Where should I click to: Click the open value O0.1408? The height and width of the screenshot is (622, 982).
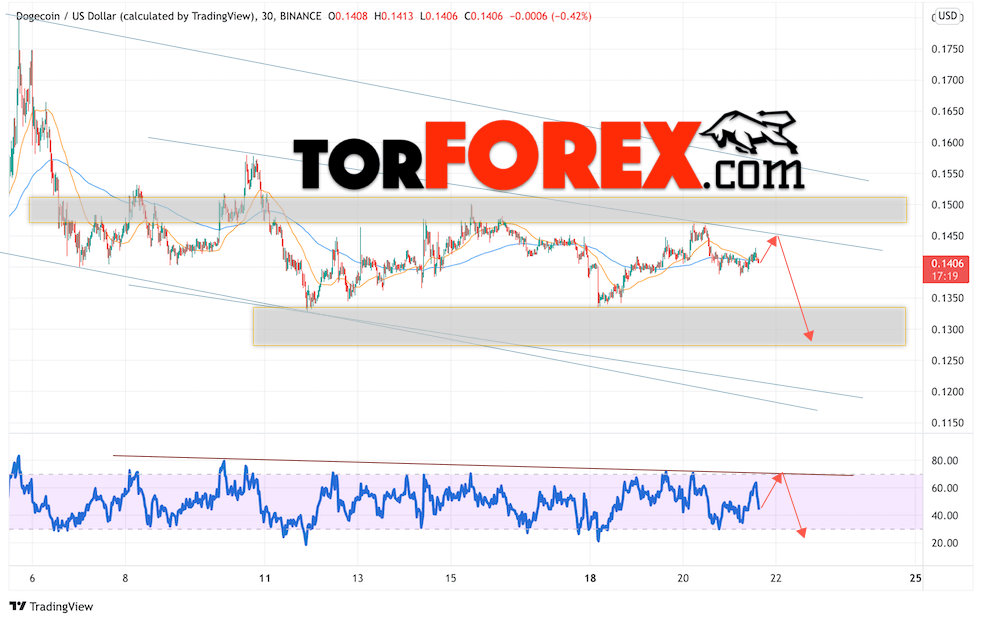point(348,16)
